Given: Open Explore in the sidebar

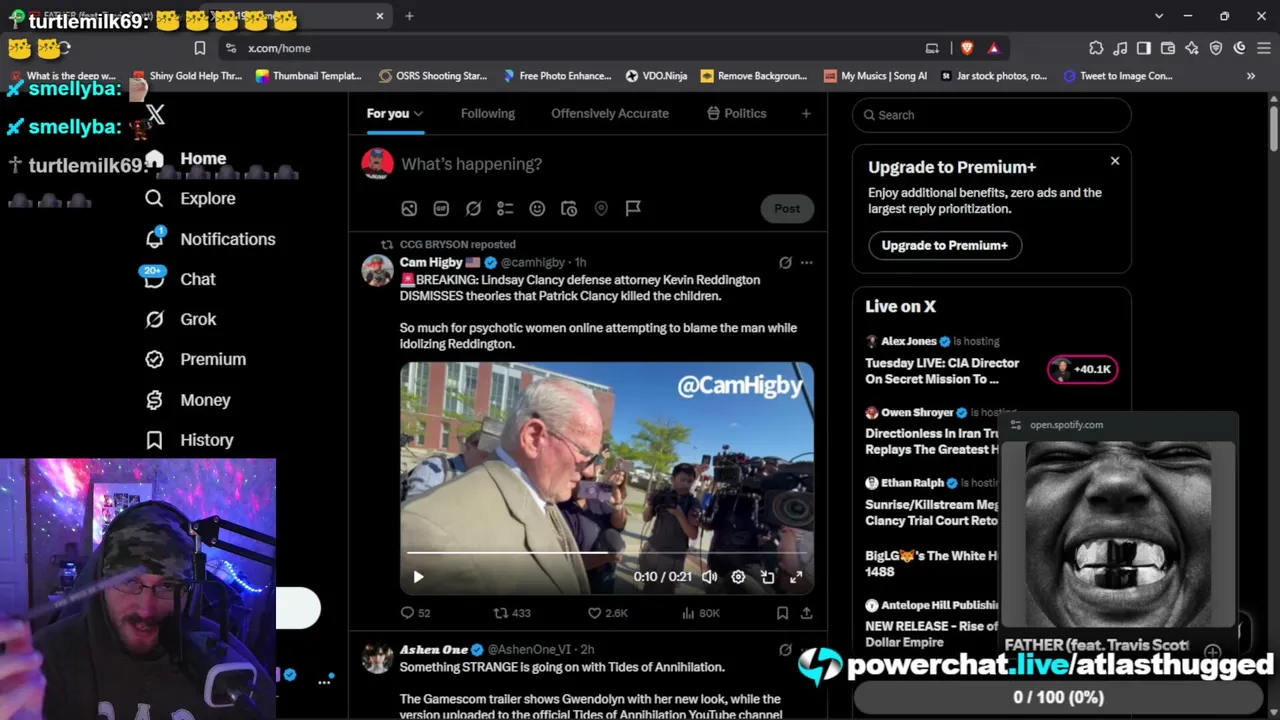Looking at the screenshot, I should [190, 198].
